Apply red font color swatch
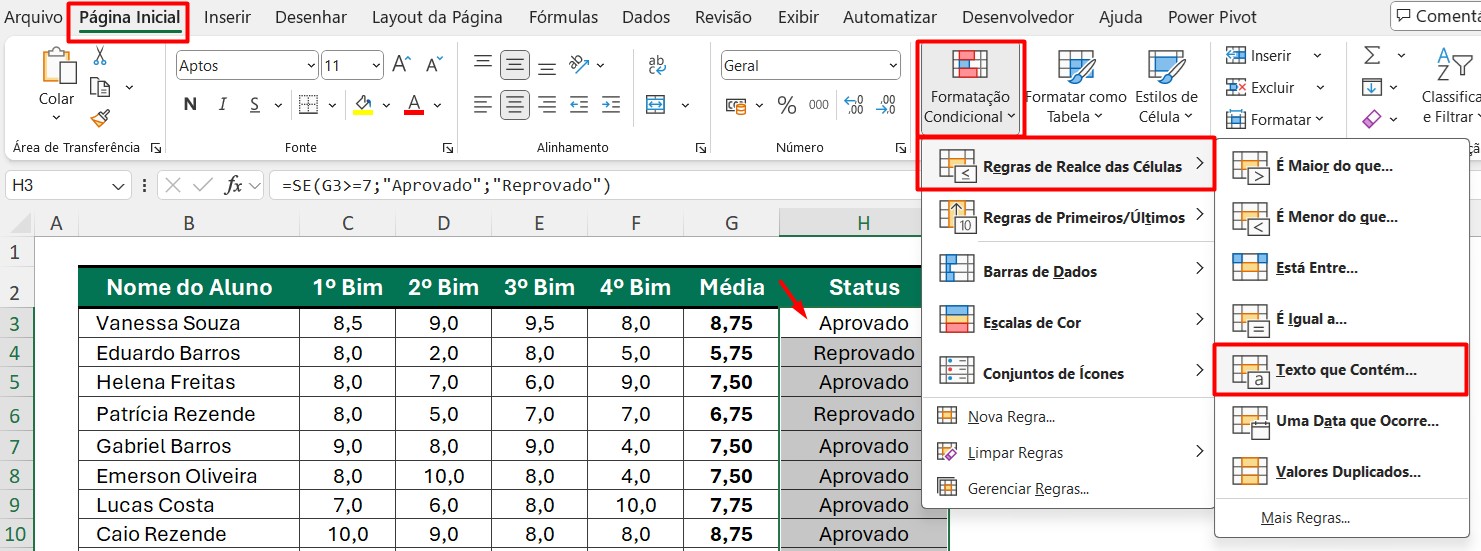The width and height of the screenshot is (1481, 551). click(414, 104)
